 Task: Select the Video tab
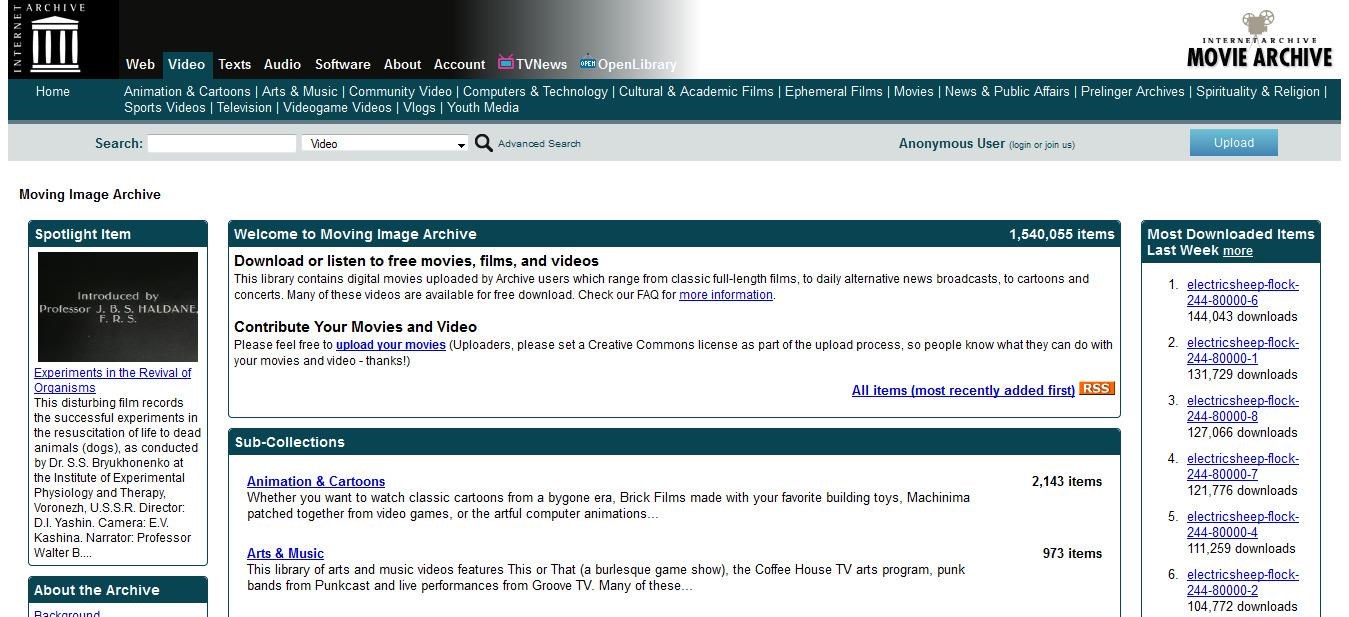(186, 64)
